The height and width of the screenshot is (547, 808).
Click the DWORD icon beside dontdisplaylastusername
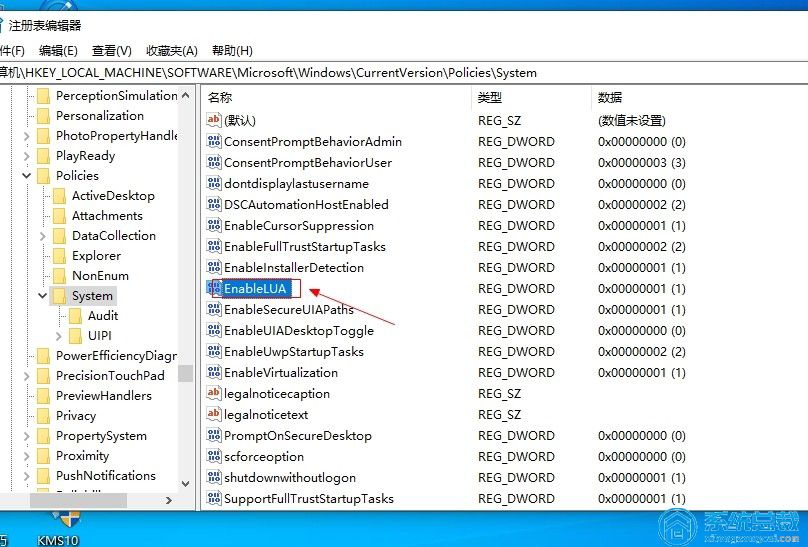[x=213, y=183]
